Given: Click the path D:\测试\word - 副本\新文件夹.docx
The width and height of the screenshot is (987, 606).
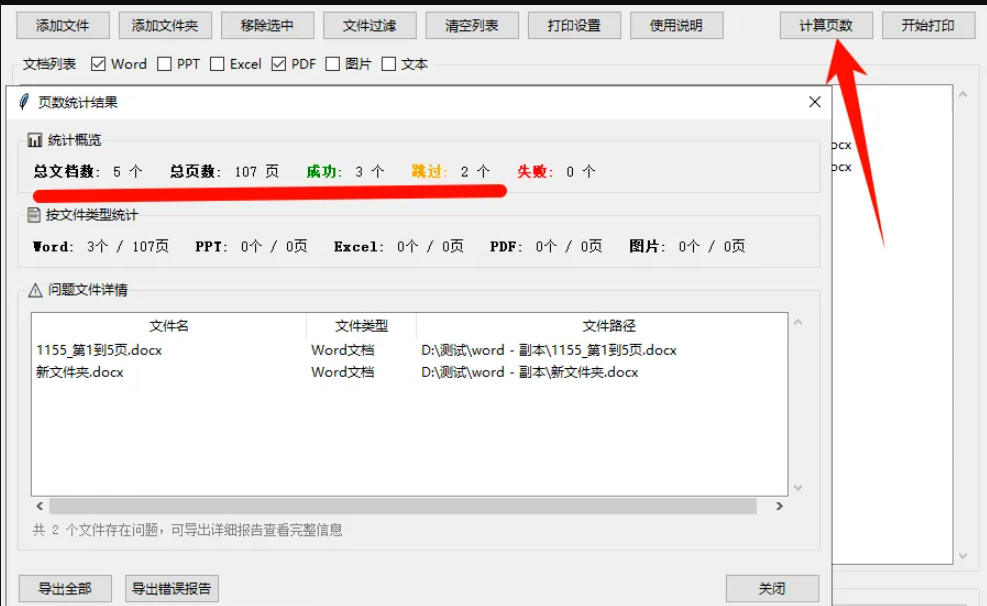Looking at the screenshot, I should point(529,373).
